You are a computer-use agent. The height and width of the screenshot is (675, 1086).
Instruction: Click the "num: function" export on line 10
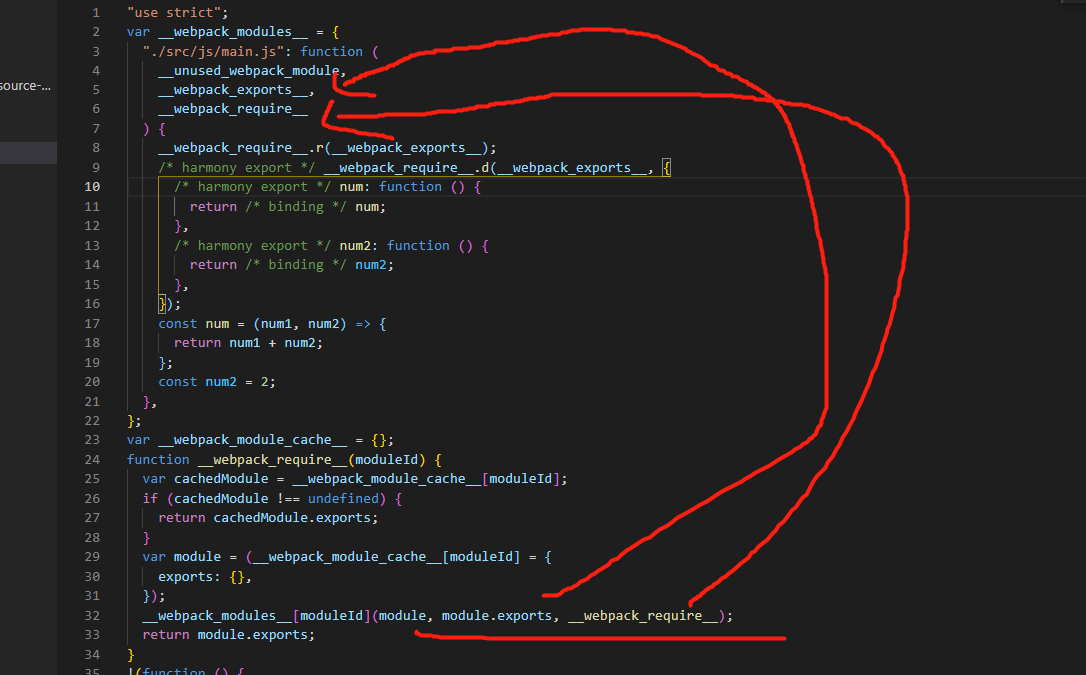[x=390, y=186]
